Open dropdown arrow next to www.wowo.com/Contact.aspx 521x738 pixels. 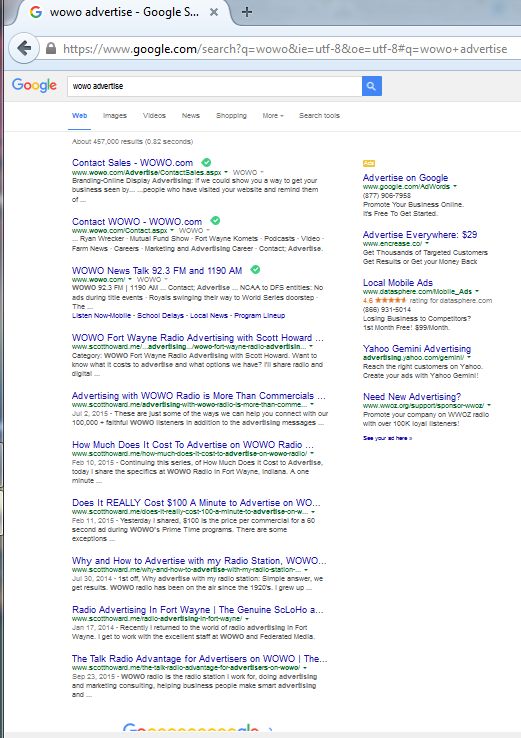[172, 231]
